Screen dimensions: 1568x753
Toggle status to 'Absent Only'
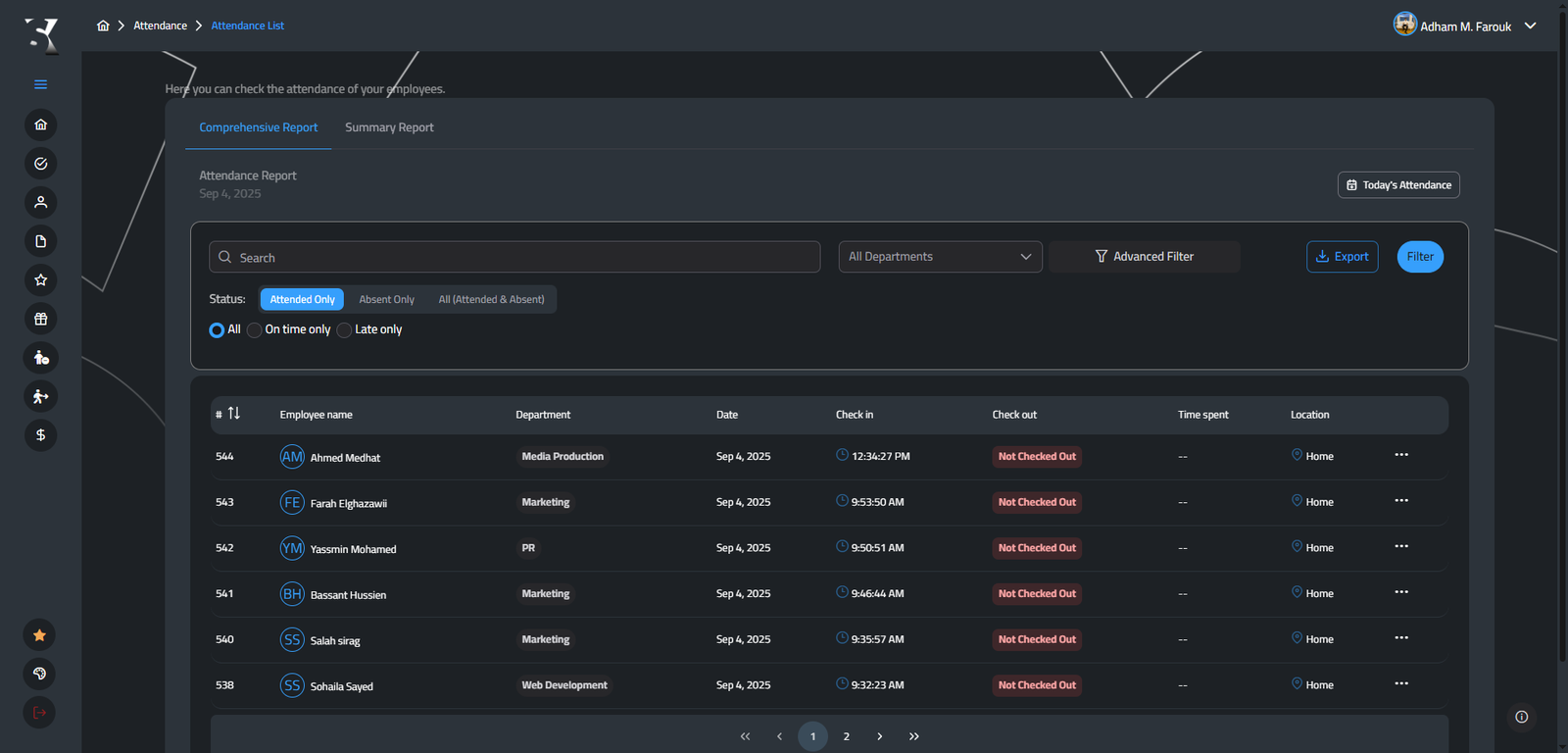coord(386,300)
